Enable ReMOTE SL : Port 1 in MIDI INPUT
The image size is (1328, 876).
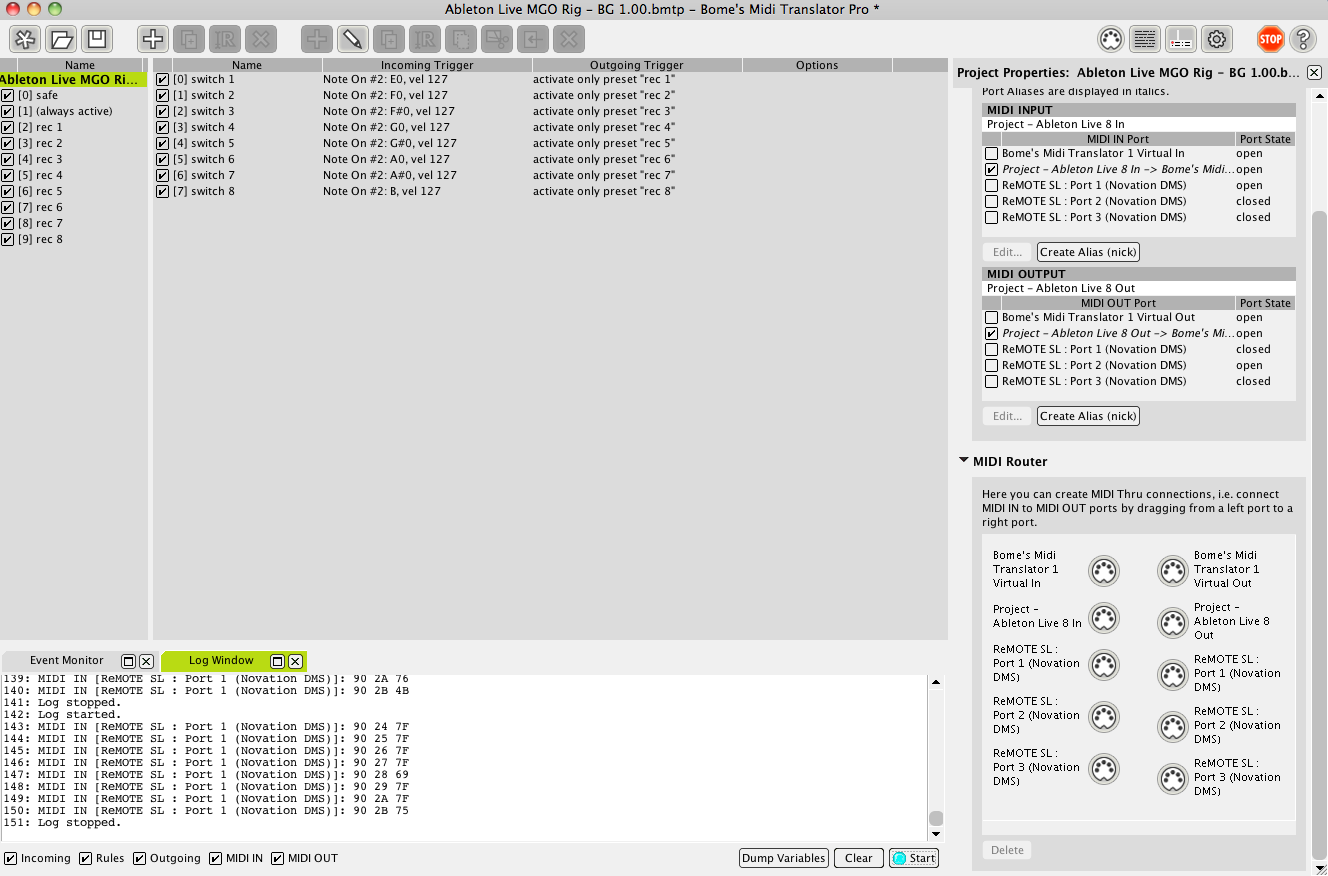992,185
